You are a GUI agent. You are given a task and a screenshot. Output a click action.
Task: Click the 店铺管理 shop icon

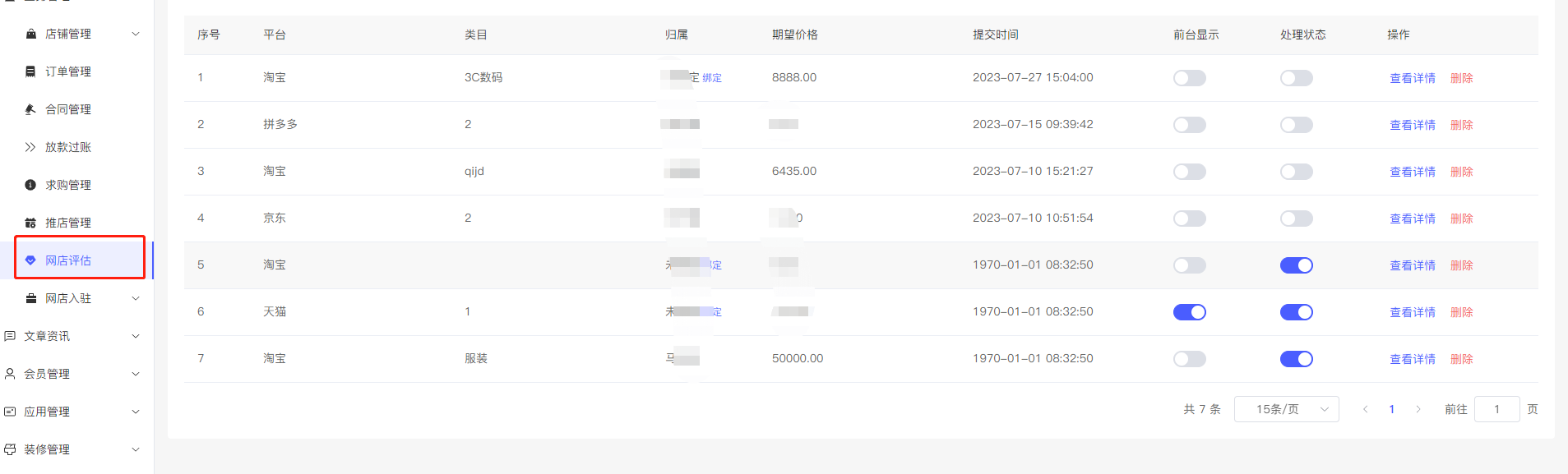pyautogui.click(x=31, y=34)
